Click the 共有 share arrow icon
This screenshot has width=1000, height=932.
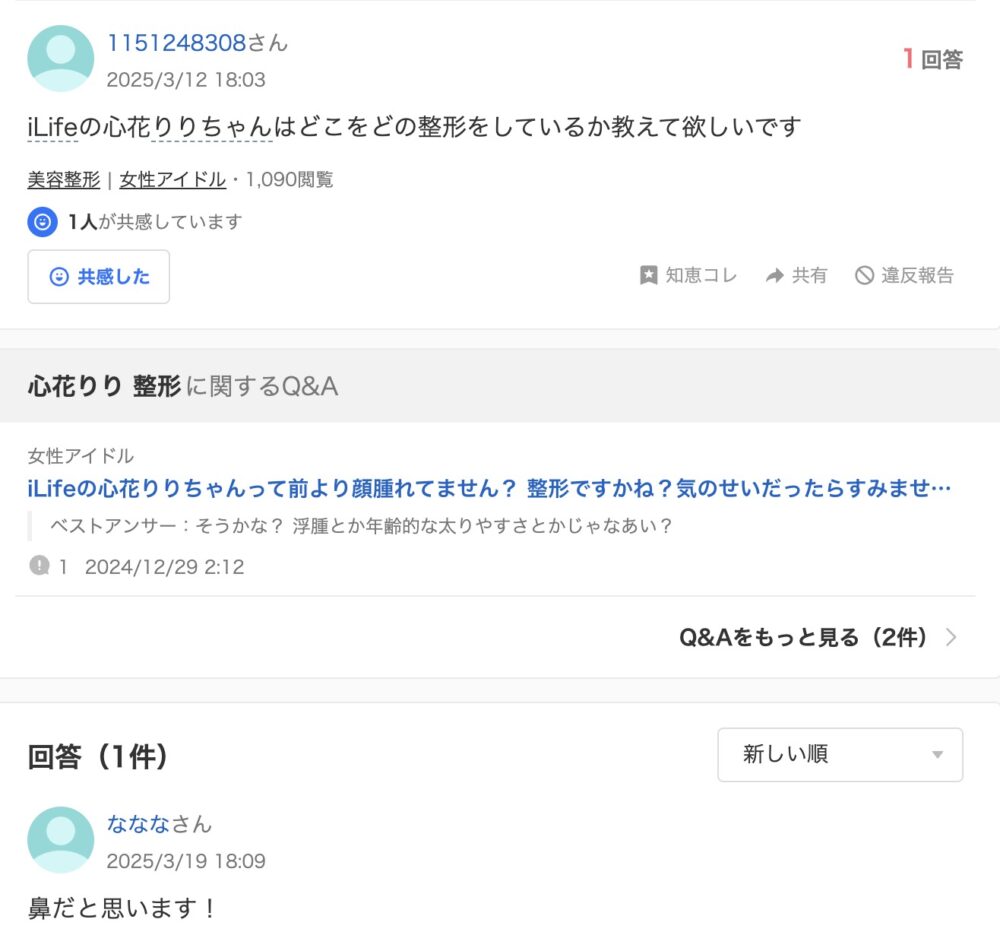click(774, 276)
